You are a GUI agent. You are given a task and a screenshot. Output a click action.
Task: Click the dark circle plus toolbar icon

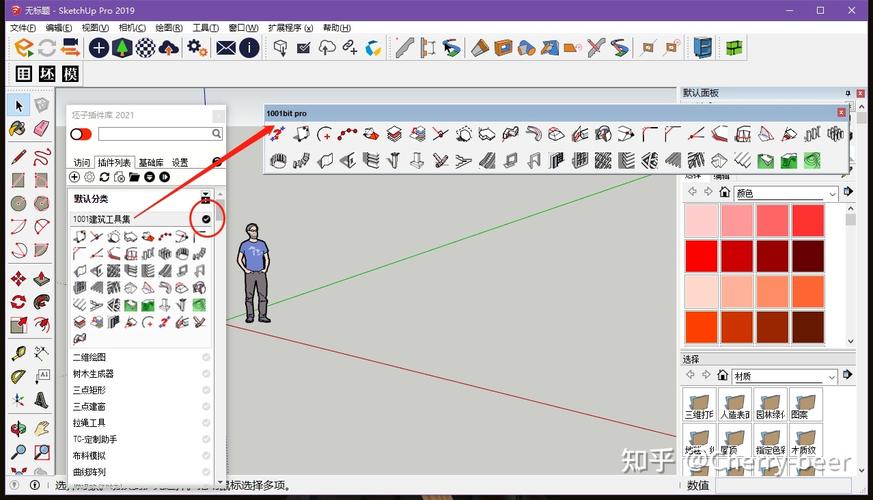(x=99, y=48)
